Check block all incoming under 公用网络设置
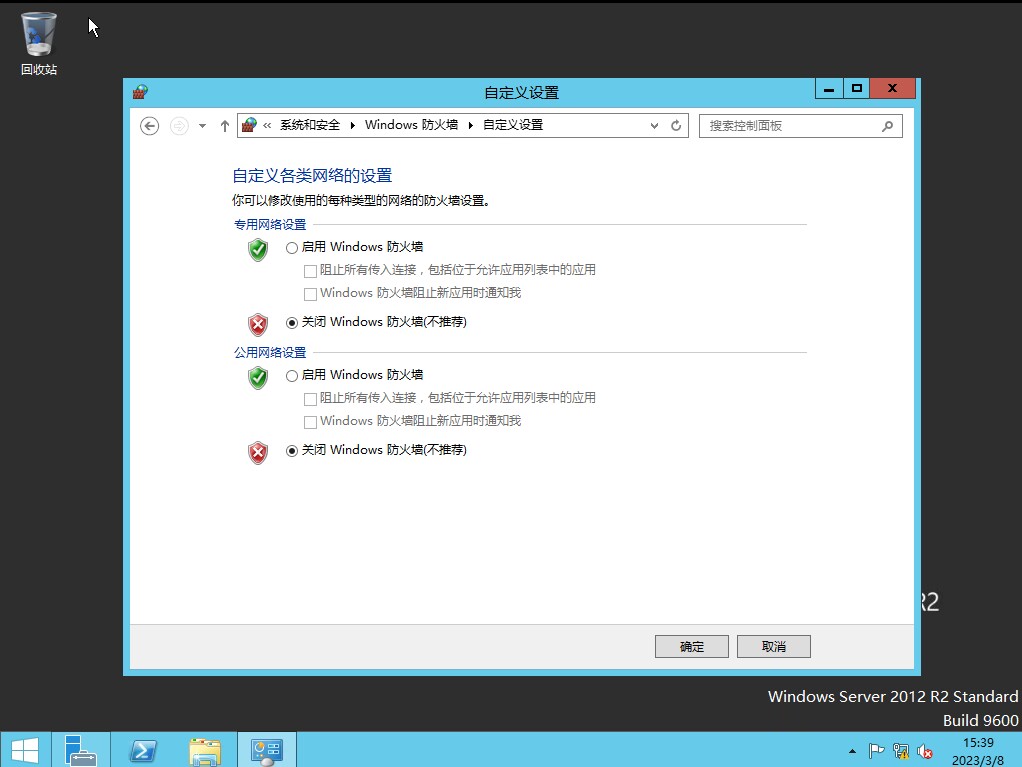Screen dimensions: 1022x767 coord(310,399)
